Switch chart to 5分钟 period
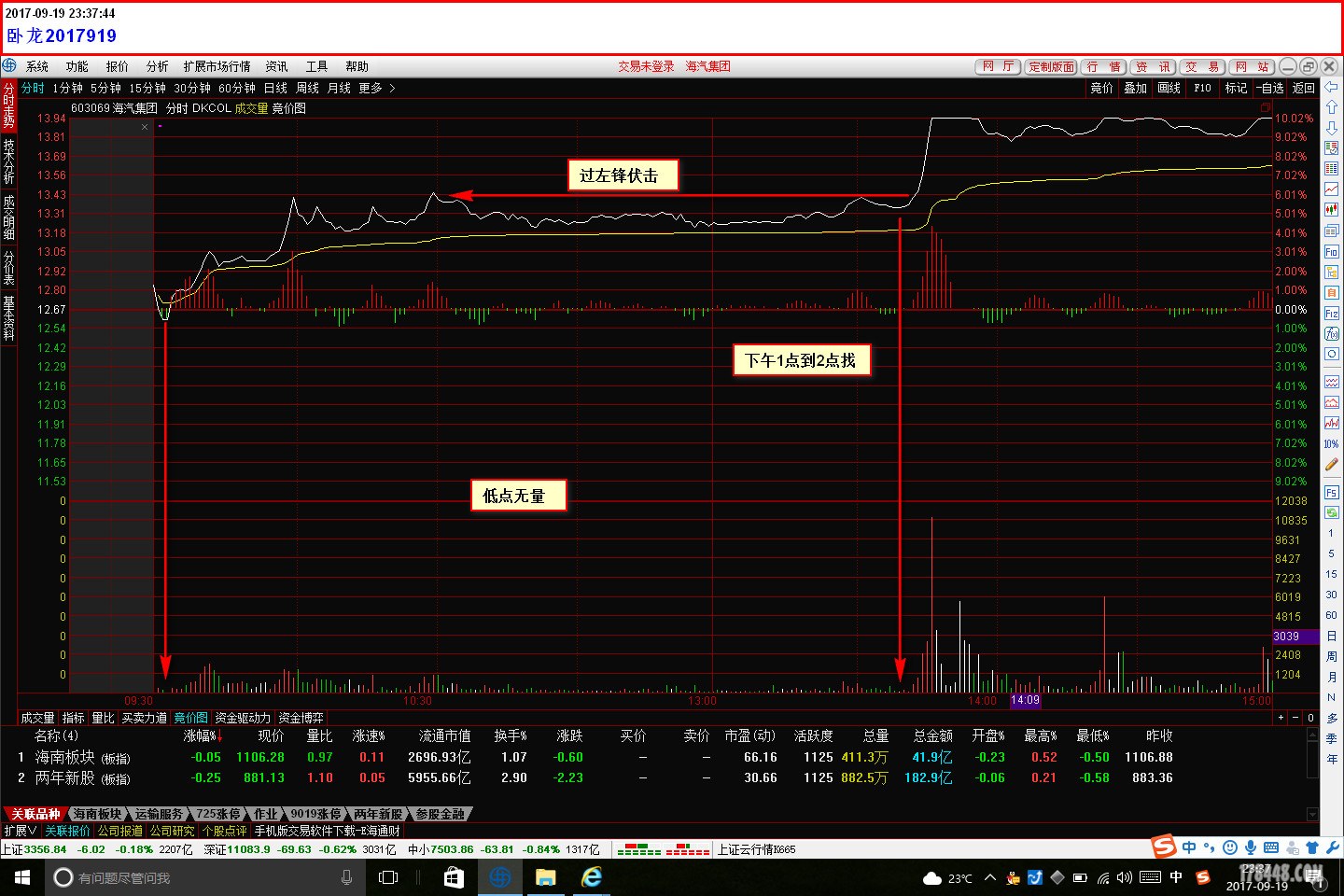1344x896 pixels. (x=105, y=88)
